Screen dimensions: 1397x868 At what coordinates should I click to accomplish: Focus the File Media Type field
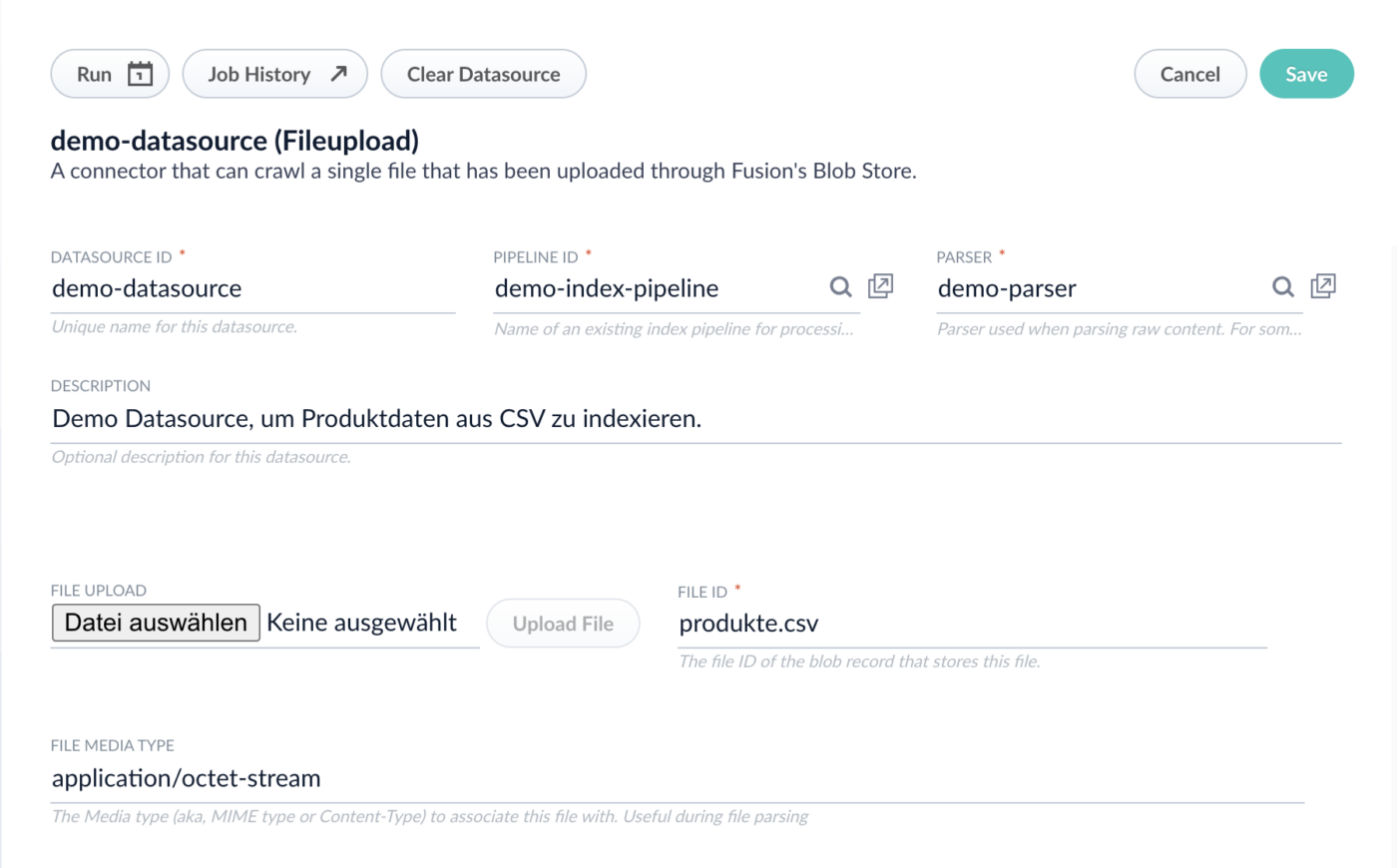tap(677, 778)
